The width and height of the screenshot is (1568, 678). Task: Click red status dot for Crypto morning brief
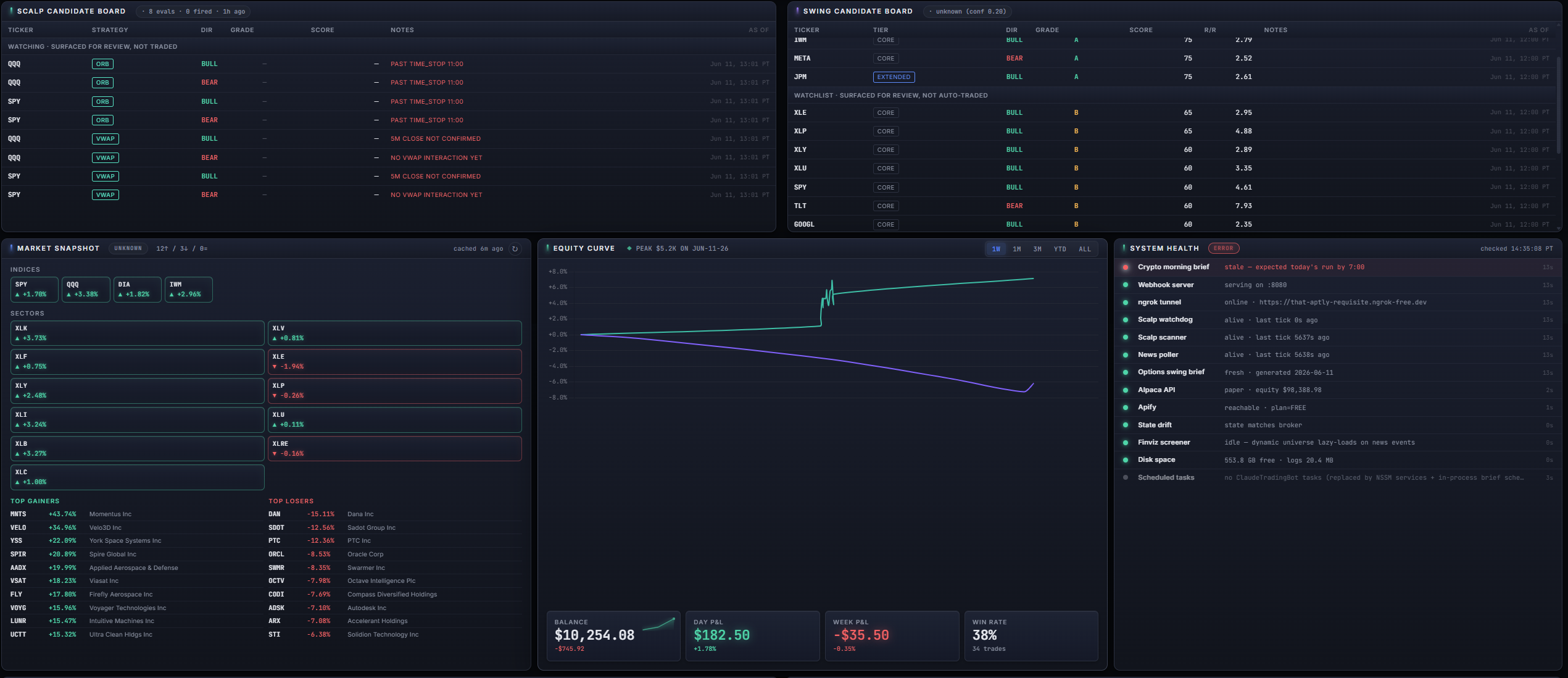coord(1126,267)
